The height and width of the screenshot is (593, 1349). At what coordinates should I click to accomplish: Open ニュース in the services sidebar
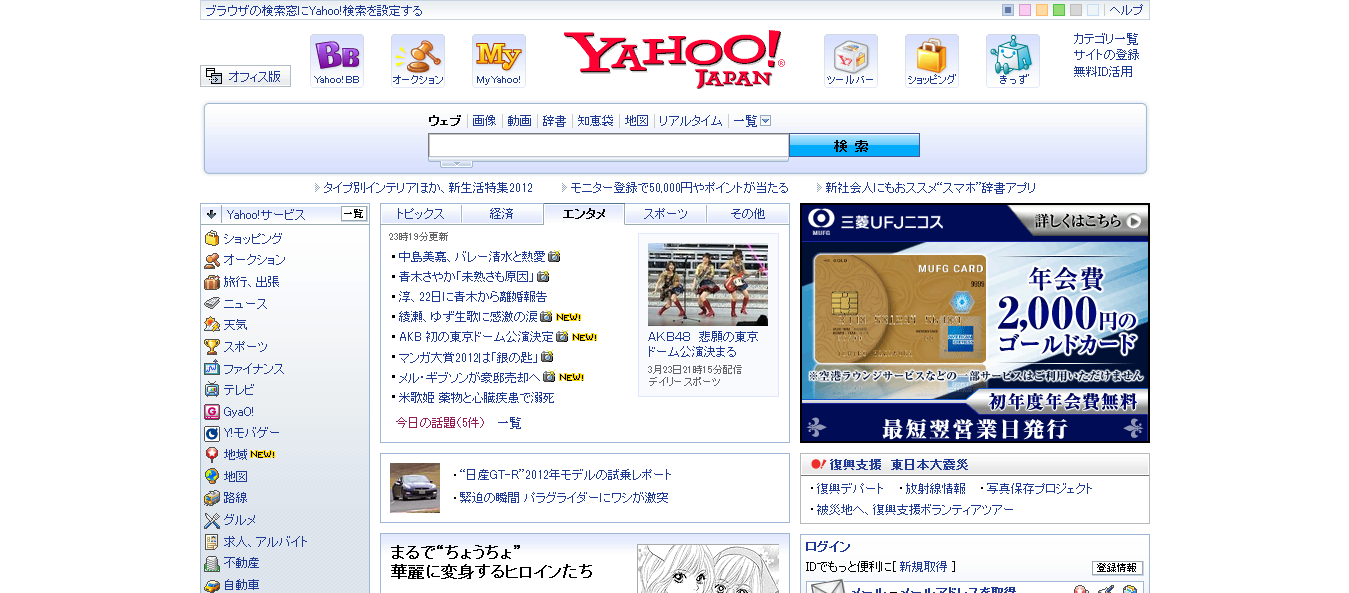[x=236, y=304]
